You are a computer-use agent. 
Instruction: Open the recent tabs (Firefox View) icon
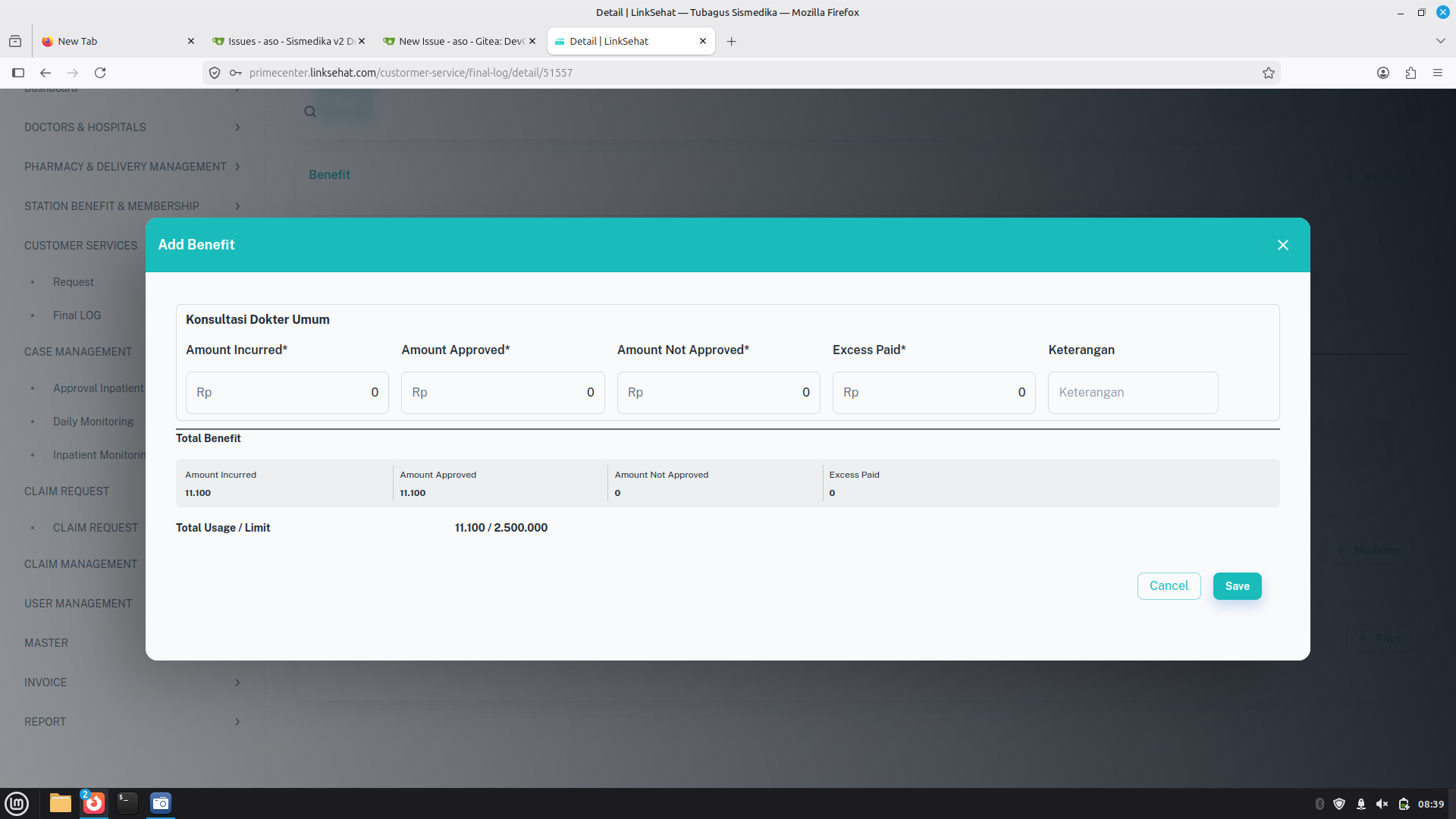tap(15, 42)
